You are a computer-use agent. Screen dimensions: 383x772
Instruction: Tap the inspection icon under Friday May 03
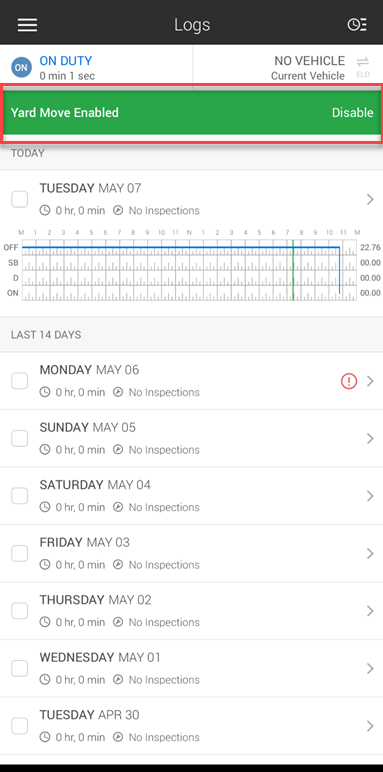tap(118, 565)
